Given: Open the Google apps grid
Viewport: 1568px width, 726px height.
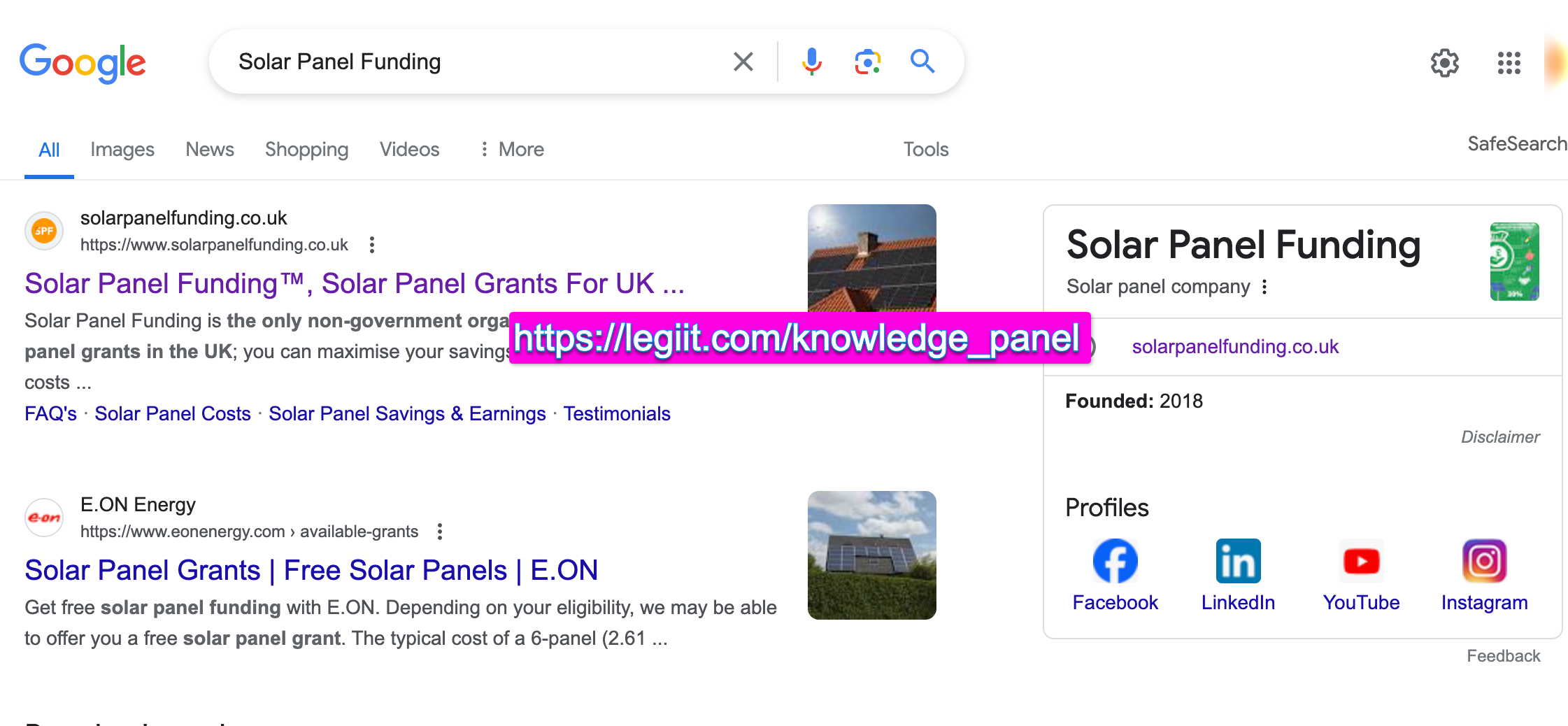Looking at the screenshot, I should coord(1509,63).
